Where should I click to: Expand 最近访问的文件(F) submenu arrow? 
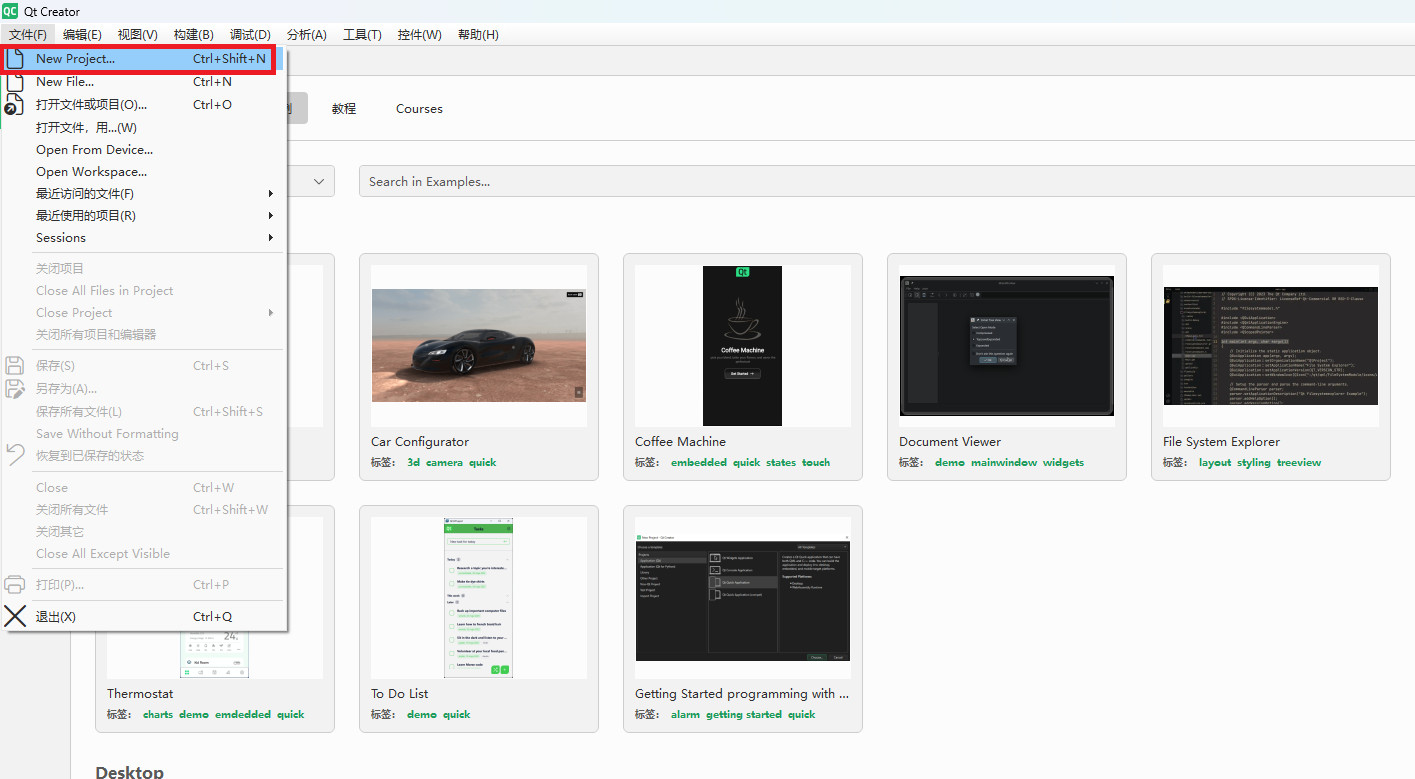click(271, 193)
